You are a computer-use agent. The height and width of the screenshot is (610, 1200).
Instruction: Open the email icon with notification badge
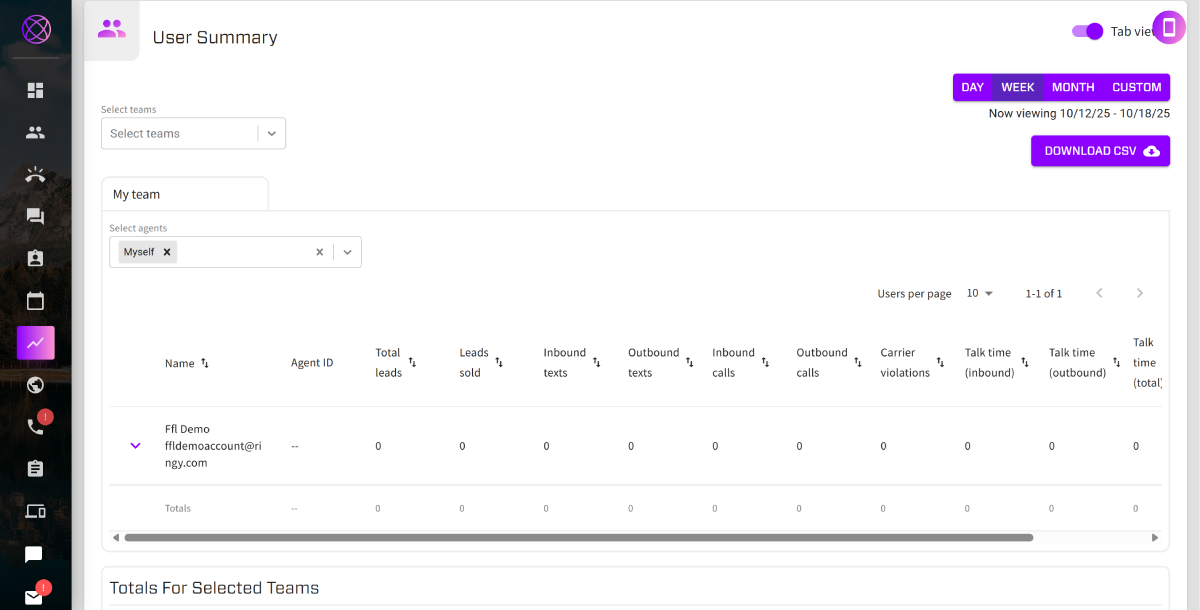[x=35, y=596]
